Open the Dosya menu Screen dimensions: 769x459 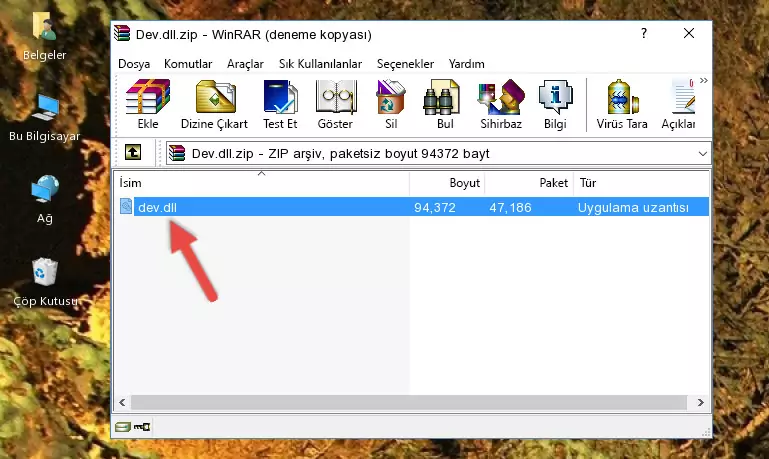point(134,64)
